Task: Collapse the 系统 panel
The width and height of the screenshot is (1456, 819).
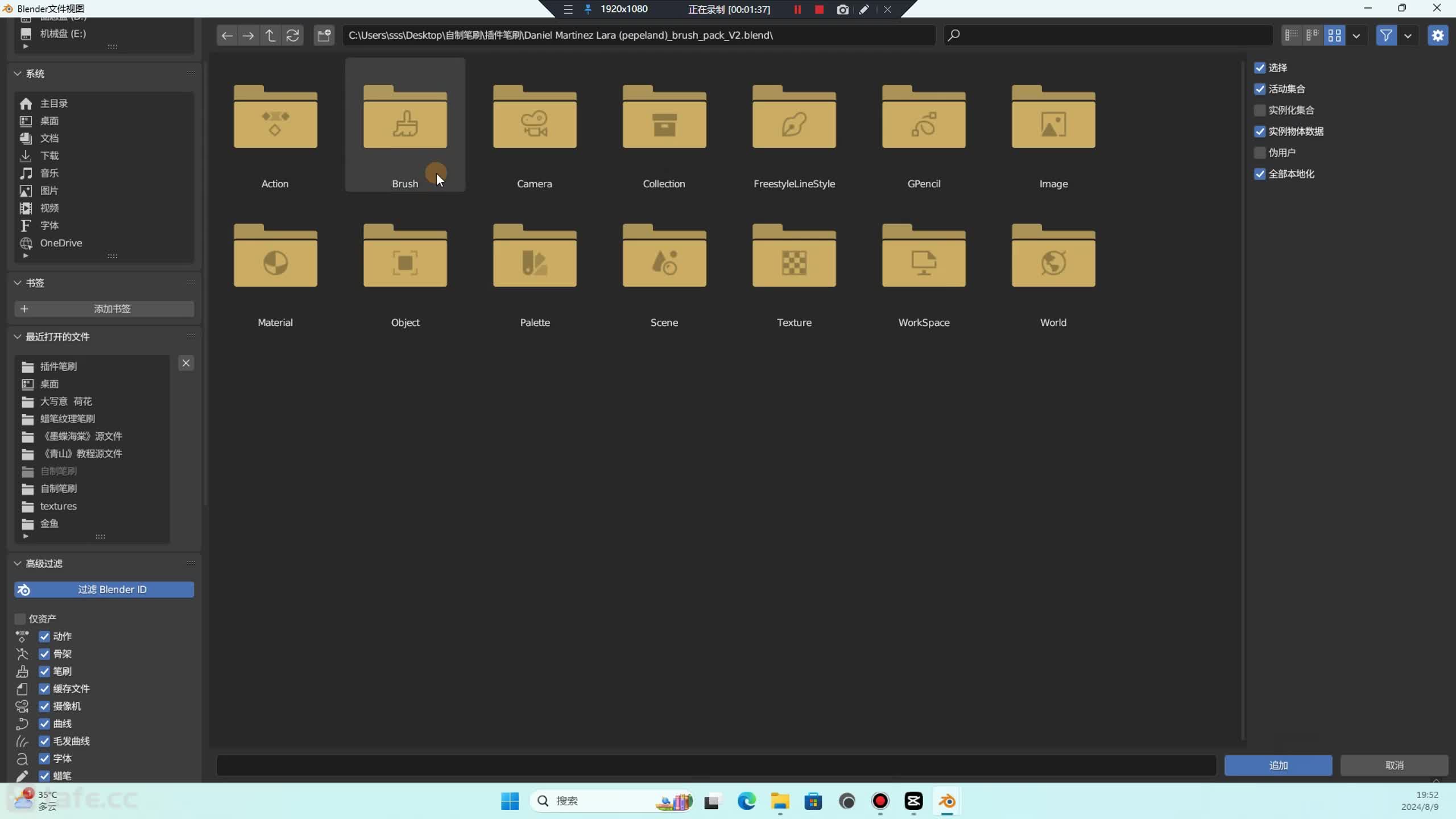Action: [x=18, y=73]
